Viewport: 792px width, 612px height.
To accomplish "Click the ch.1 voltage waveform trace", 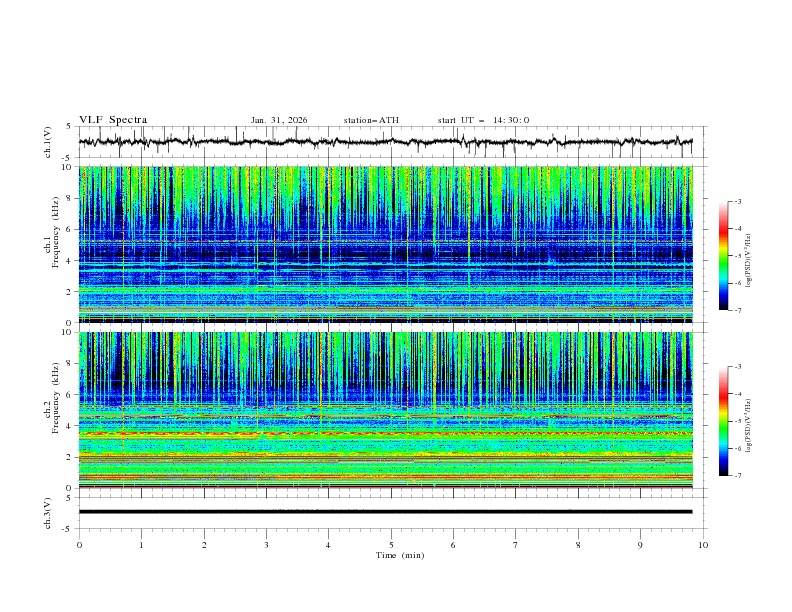I will 385,142.
